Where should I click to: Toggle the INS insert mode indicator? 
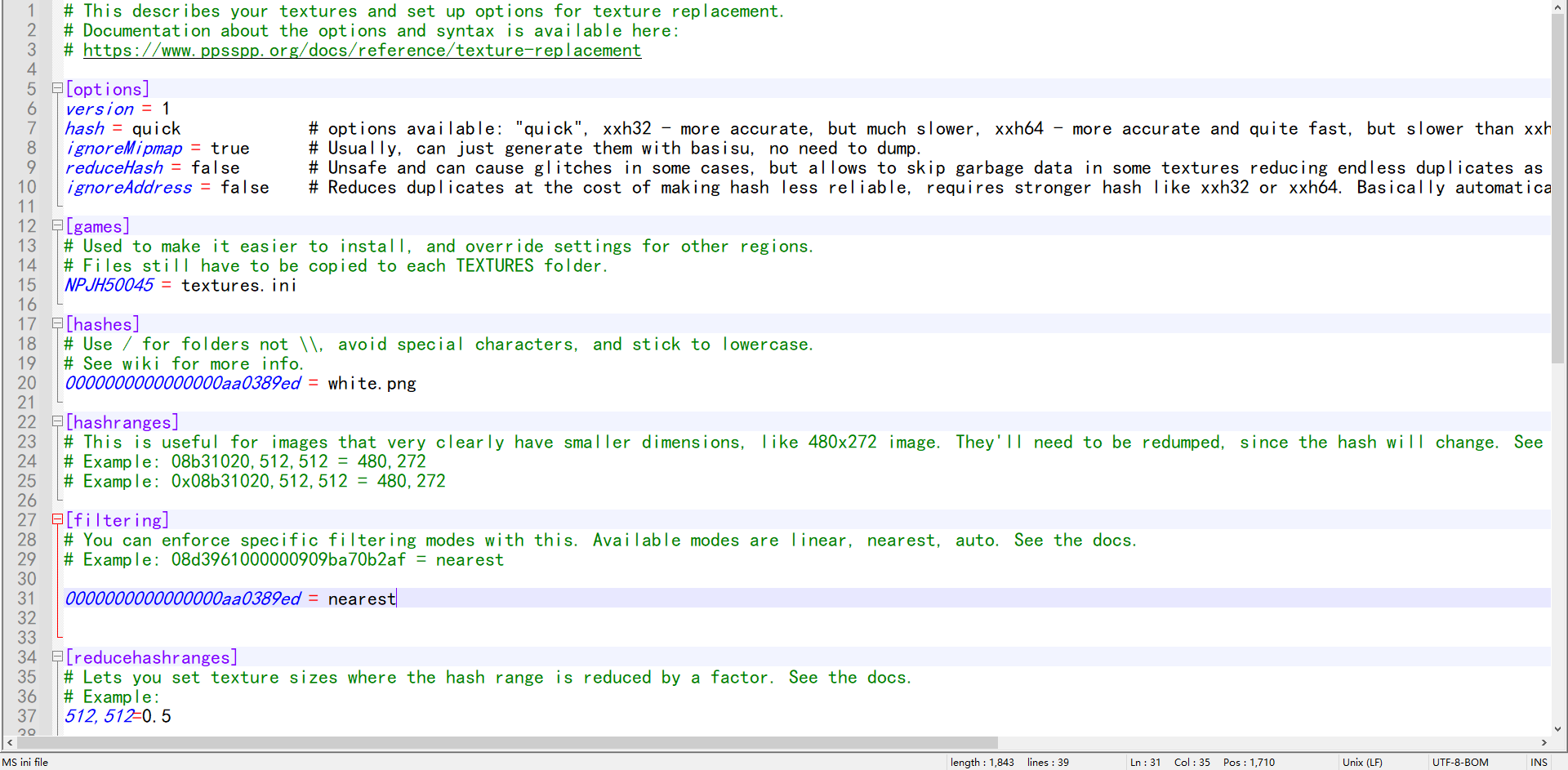(x=1539, y=762)
